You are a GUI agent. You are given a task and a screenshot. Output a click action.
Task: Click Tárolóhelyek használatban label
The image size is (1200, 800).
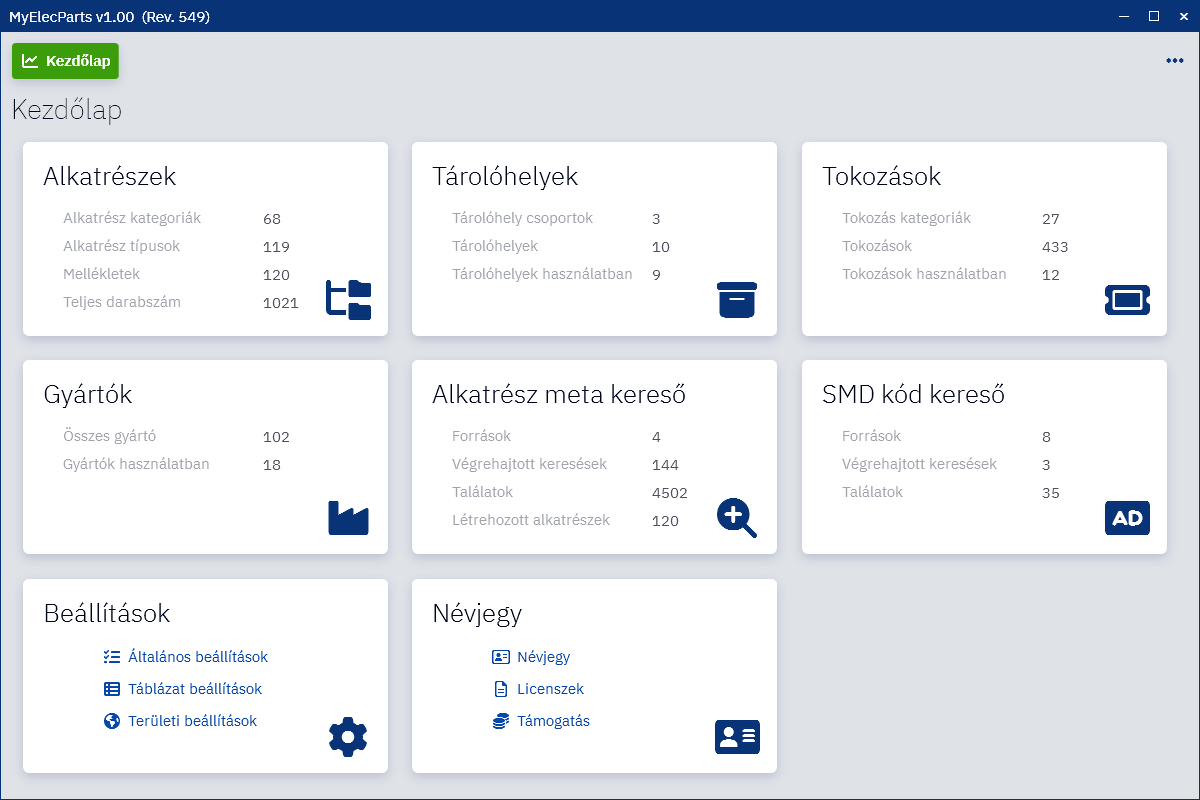[542, 274]
